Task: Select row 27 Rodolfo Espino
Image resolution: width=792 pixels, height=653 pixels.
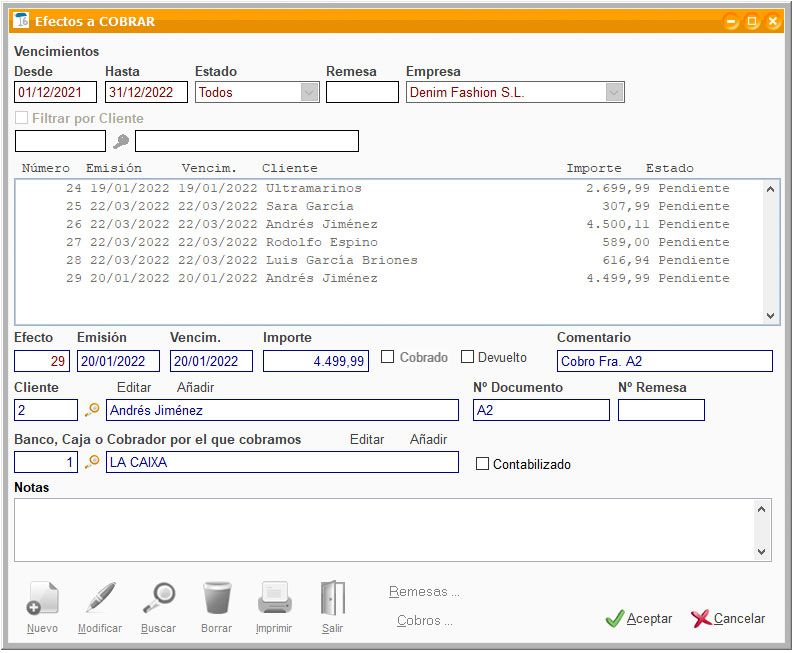Action: pyautogui.click(x=389, y=242)
